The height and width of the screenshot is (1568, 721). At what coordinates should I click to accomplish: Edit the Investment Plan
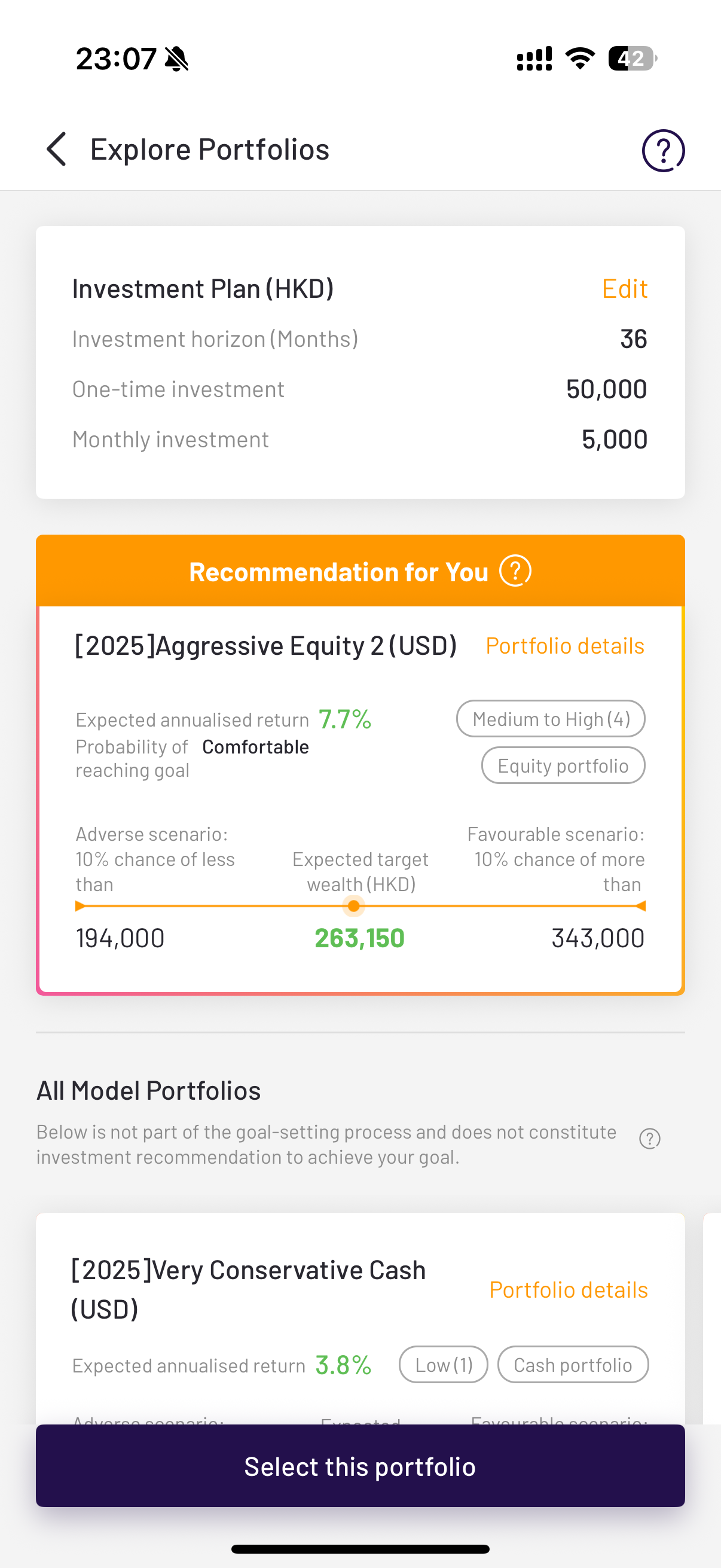624,288
